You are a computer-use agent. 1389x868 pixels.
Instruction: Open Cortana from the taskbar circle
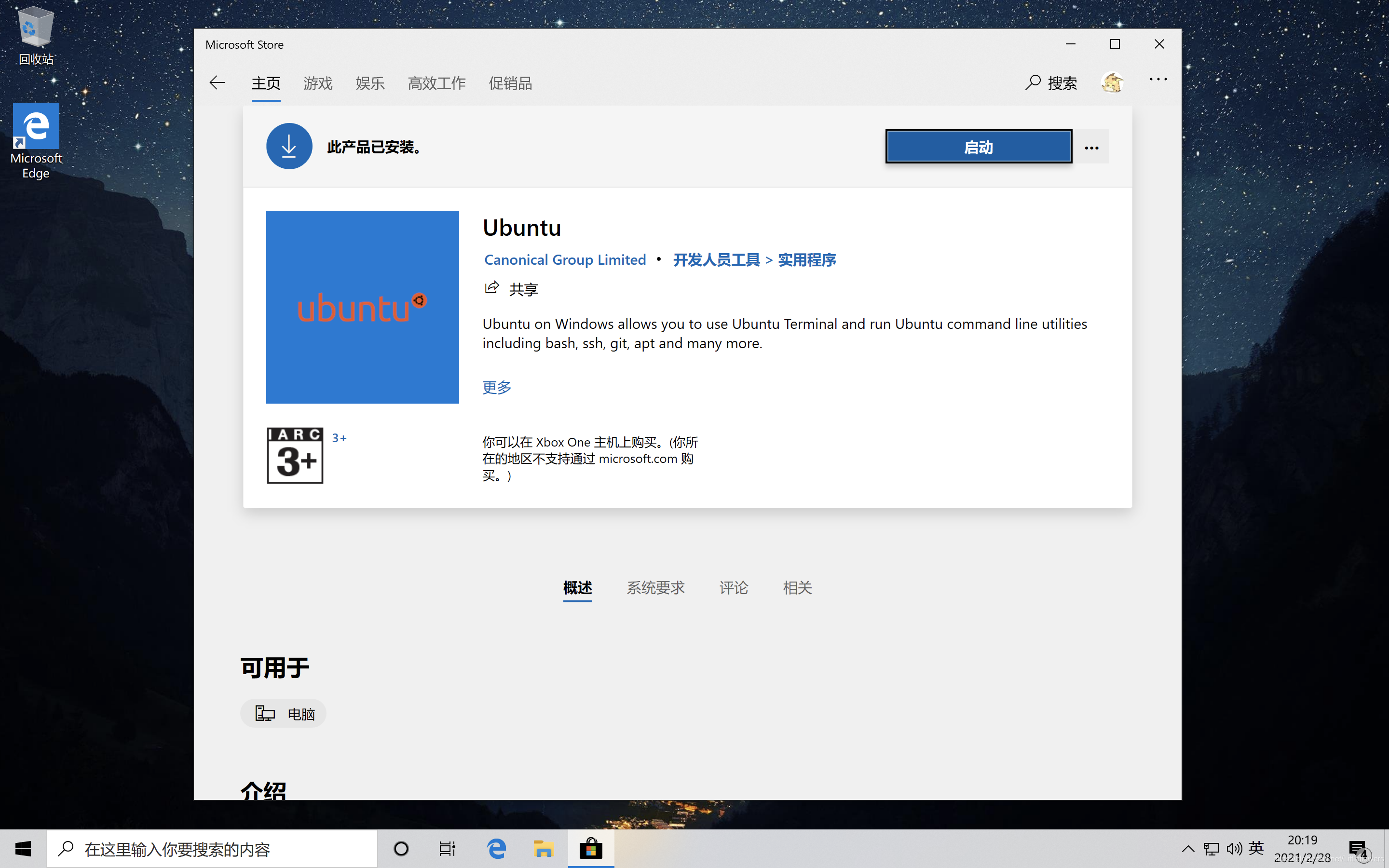(401, 849)
